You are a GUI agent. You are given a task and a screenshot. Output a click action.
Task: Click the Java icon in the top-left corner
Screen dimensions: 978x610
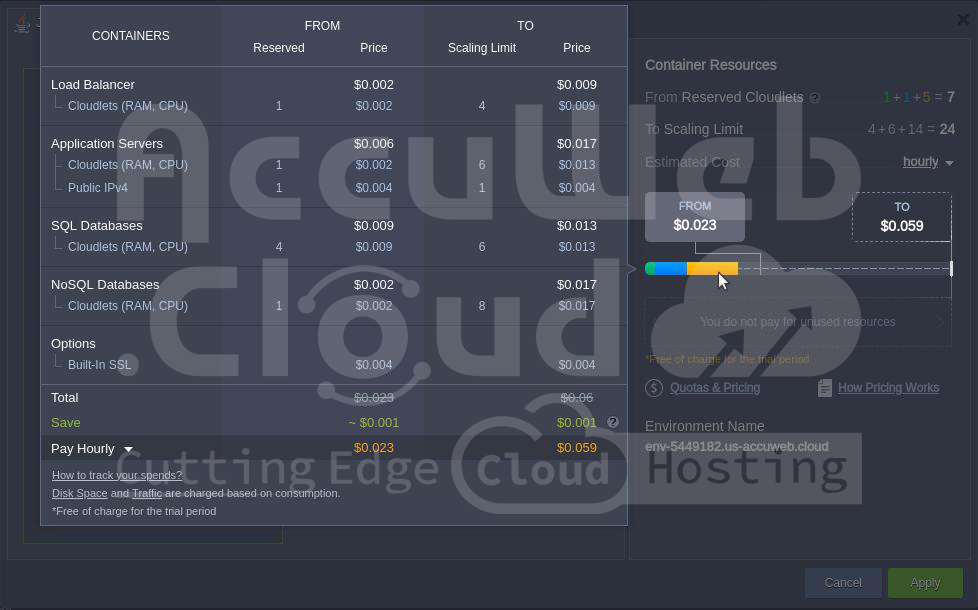pyautogui.click(x=21, y=24)
